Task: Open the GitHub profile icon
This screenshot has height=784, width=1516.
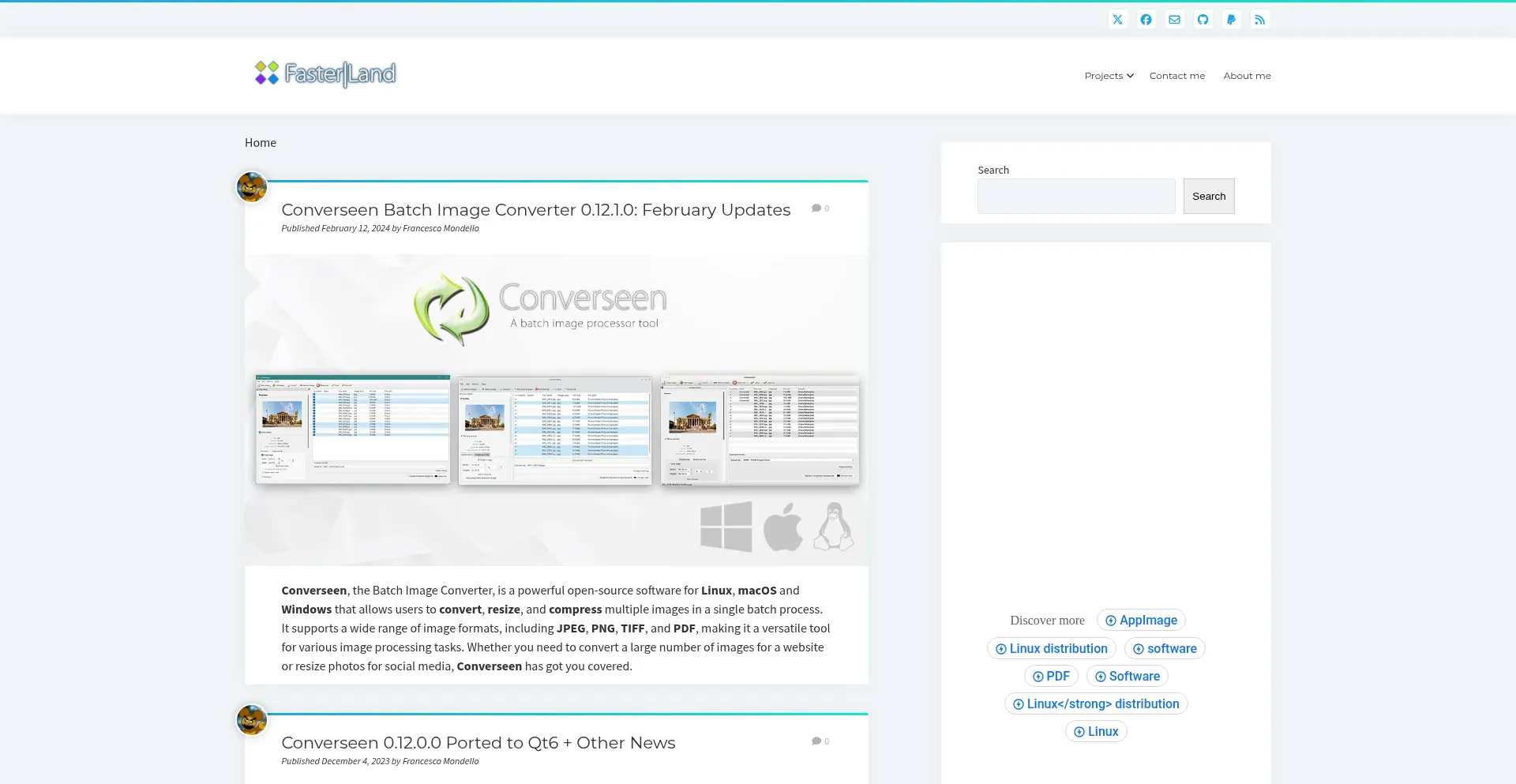Action: tap(1203, 20)
